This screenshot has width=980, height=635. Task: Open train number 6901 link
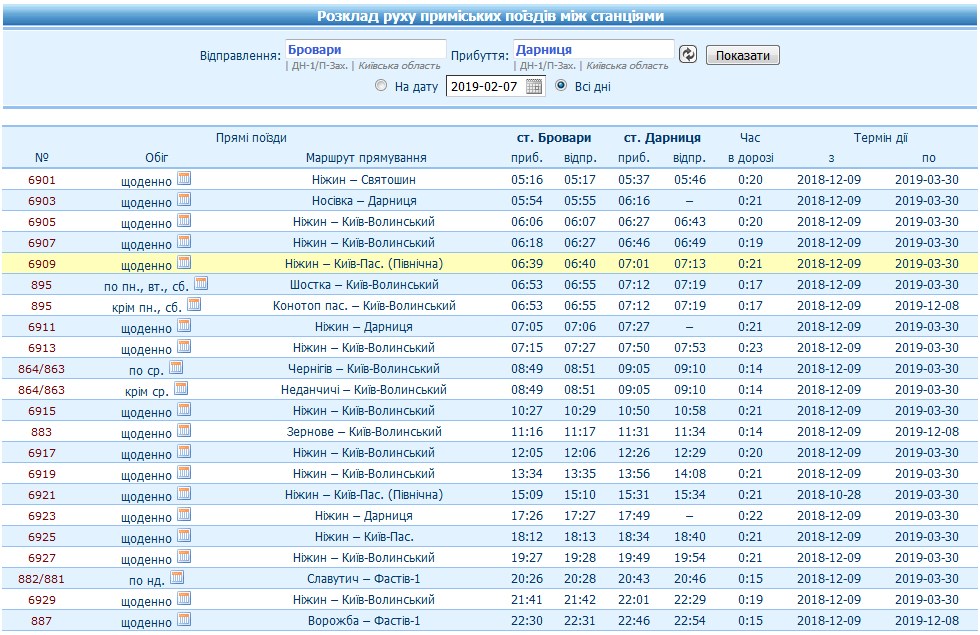pyautogui.click(x=41, y=180)
